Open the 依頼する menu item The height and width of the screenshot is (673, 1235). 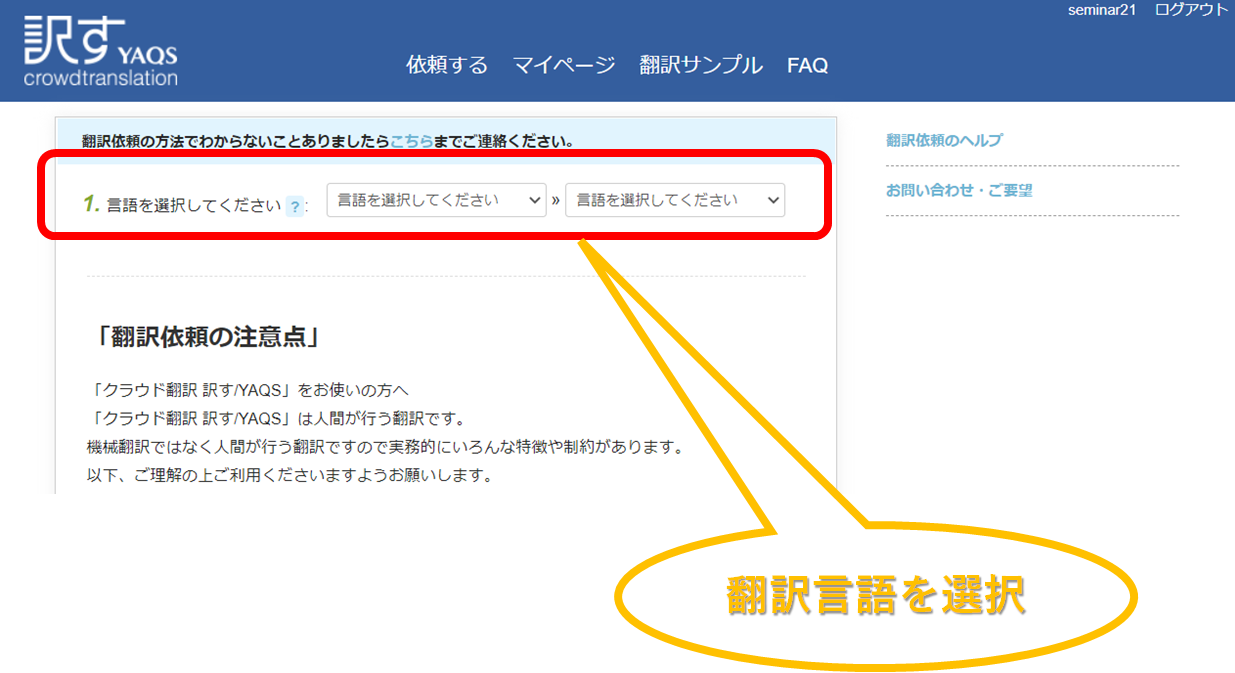(447, 65)
